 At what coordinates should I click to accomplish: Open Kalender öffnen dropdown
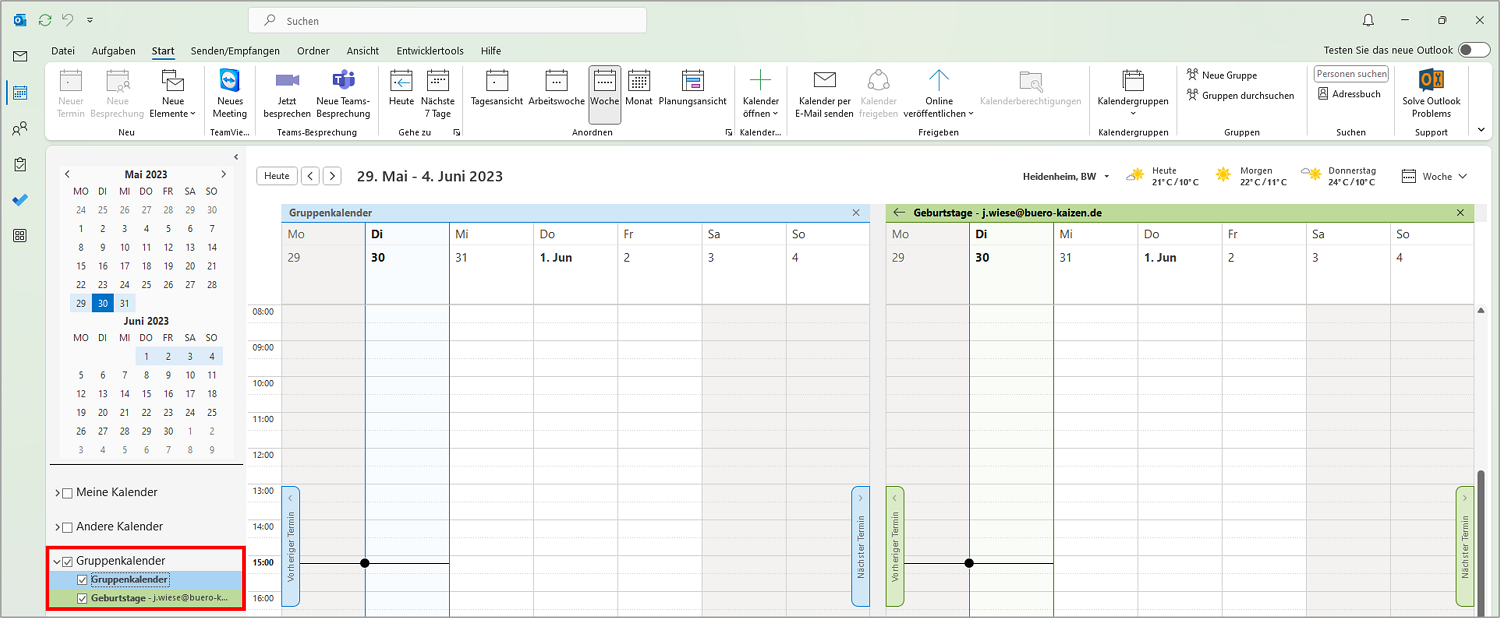(x=761, y=94)
